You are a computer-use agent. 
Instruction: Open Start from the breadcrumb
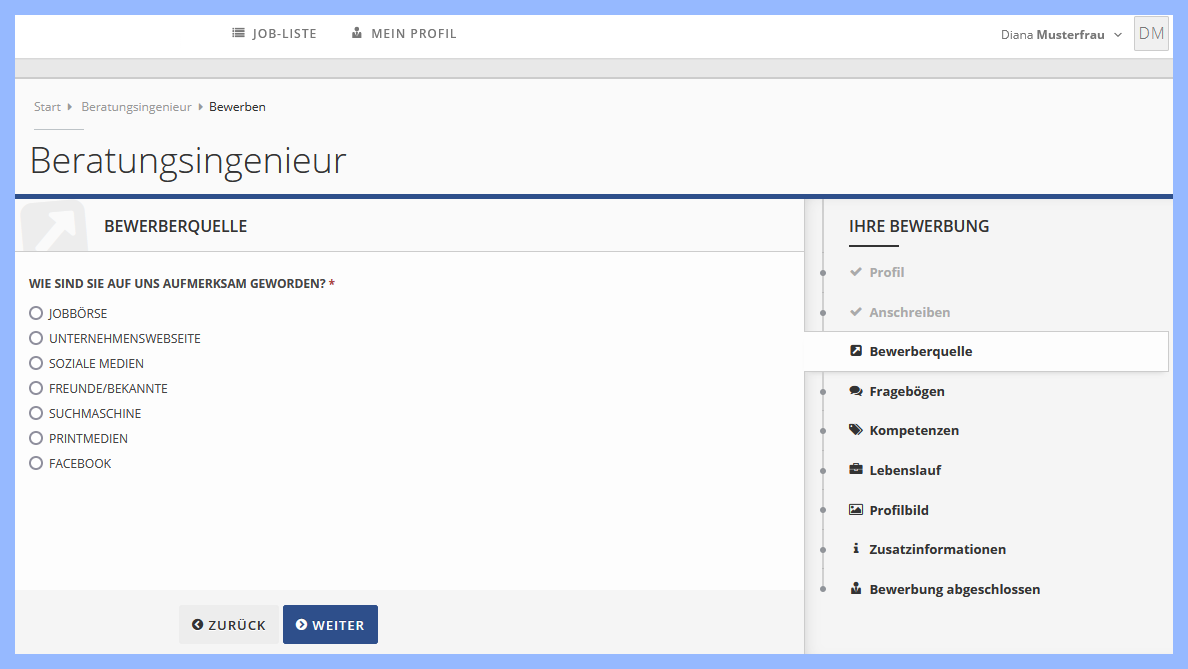46,106
